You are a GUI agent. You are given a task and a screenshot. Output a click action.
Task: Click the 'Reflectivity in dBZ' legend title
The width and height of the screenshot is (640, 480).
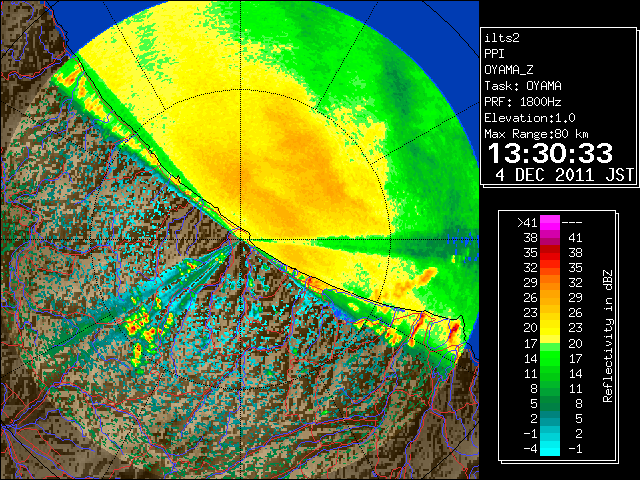(x=607, y=336)
